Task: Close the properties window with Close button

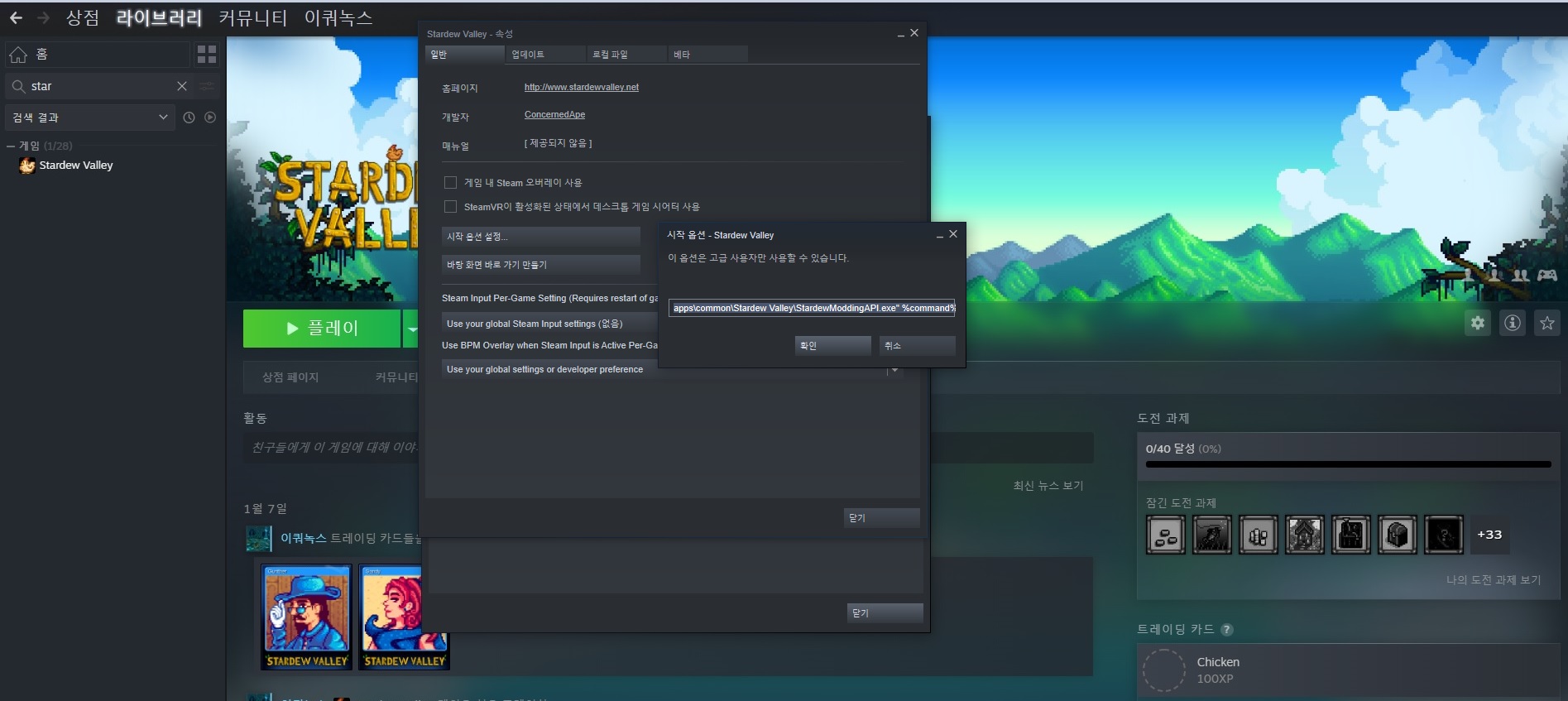Action: 881,517
